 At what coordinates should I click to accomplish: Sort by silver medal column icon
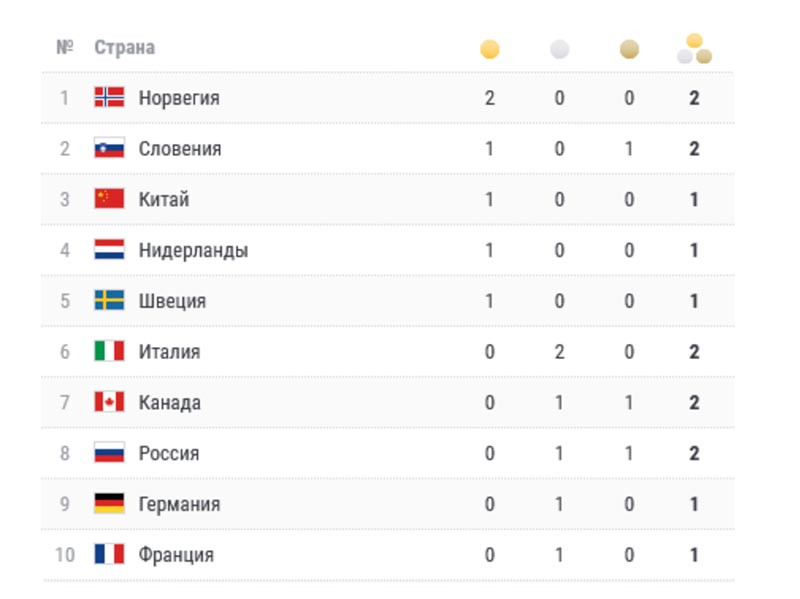pos(559,49)
